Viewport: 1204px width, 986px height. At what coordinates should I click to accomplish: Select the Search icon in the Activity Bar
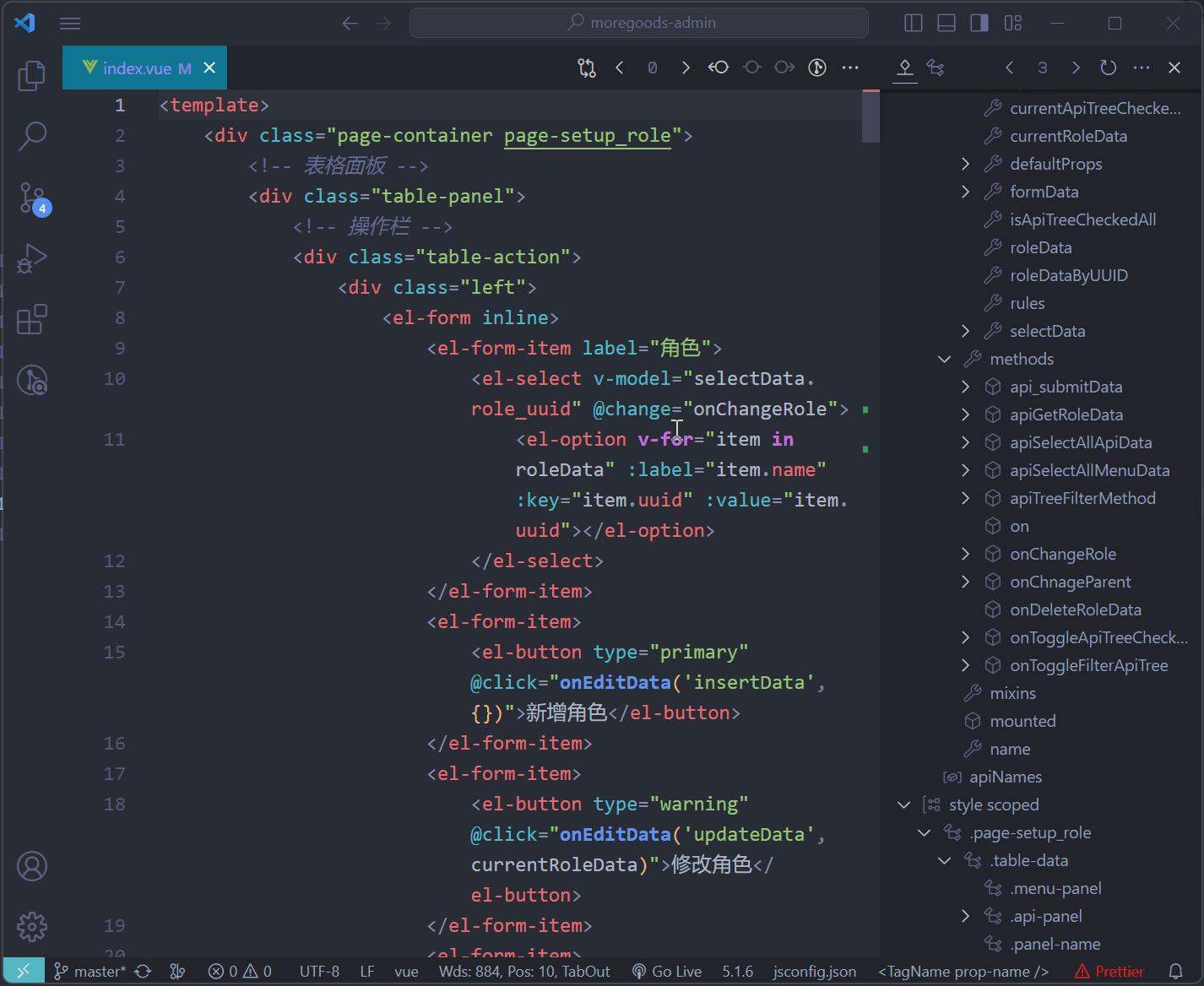point(31,135)
